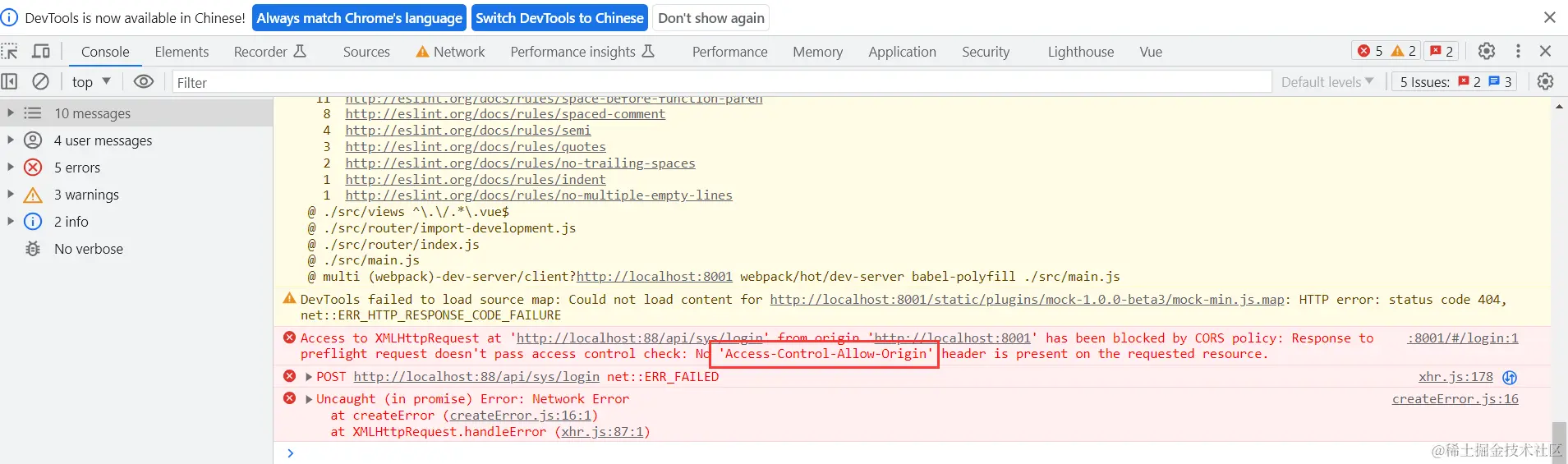Open the no-trailing-spaces rule link
Screen dimensions: 1568x464
pyautogui.click(x=520, y=163)
